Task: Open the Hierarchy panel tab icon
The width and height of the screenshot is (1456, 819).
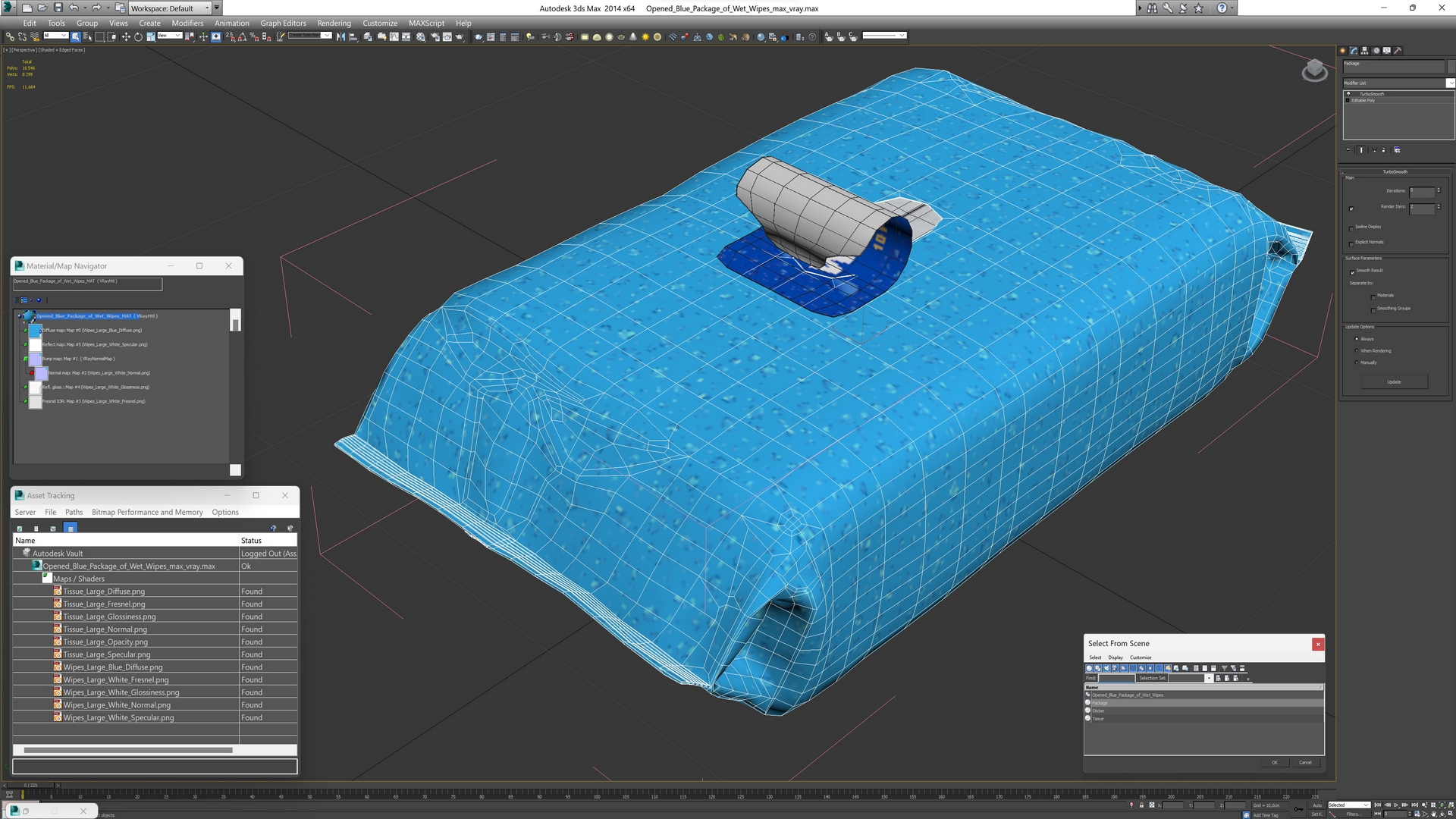Action: [x=1365, y=51]
